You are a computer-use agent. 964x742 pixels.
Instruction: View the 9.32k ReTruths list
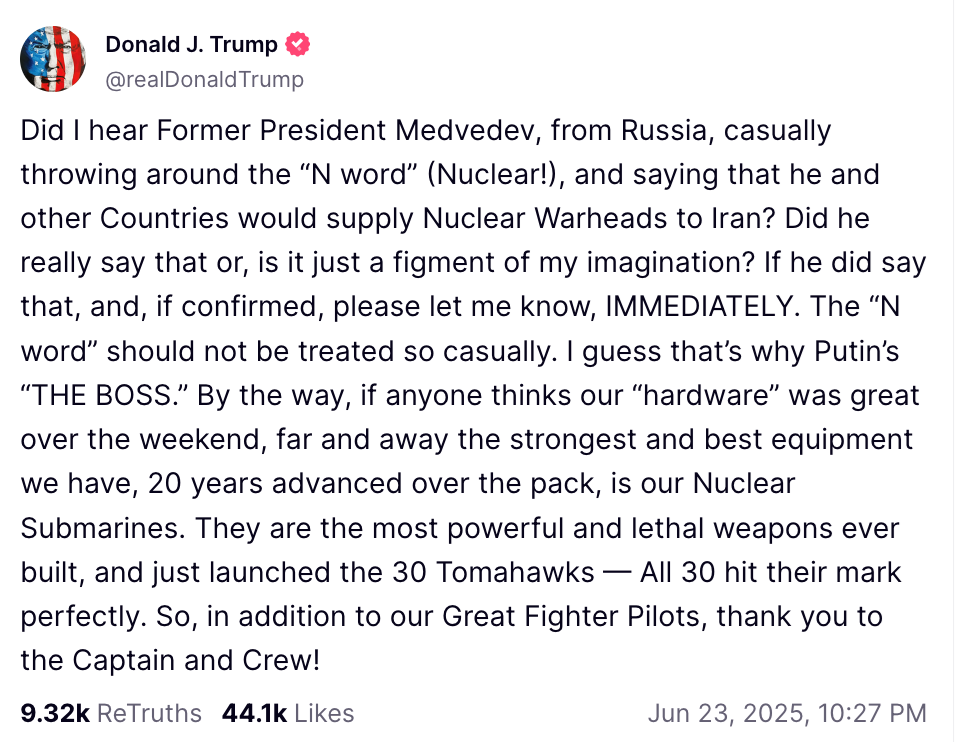click(111, 713)
